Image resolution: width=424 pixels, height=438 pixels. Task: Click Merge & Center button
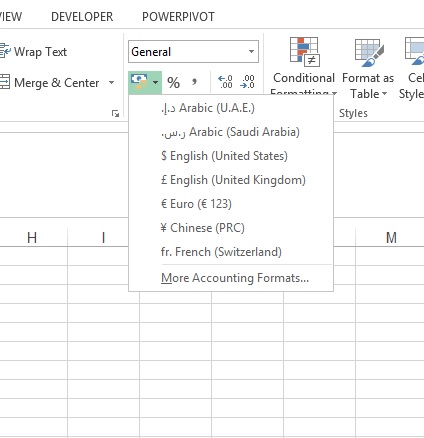point(50,83)
